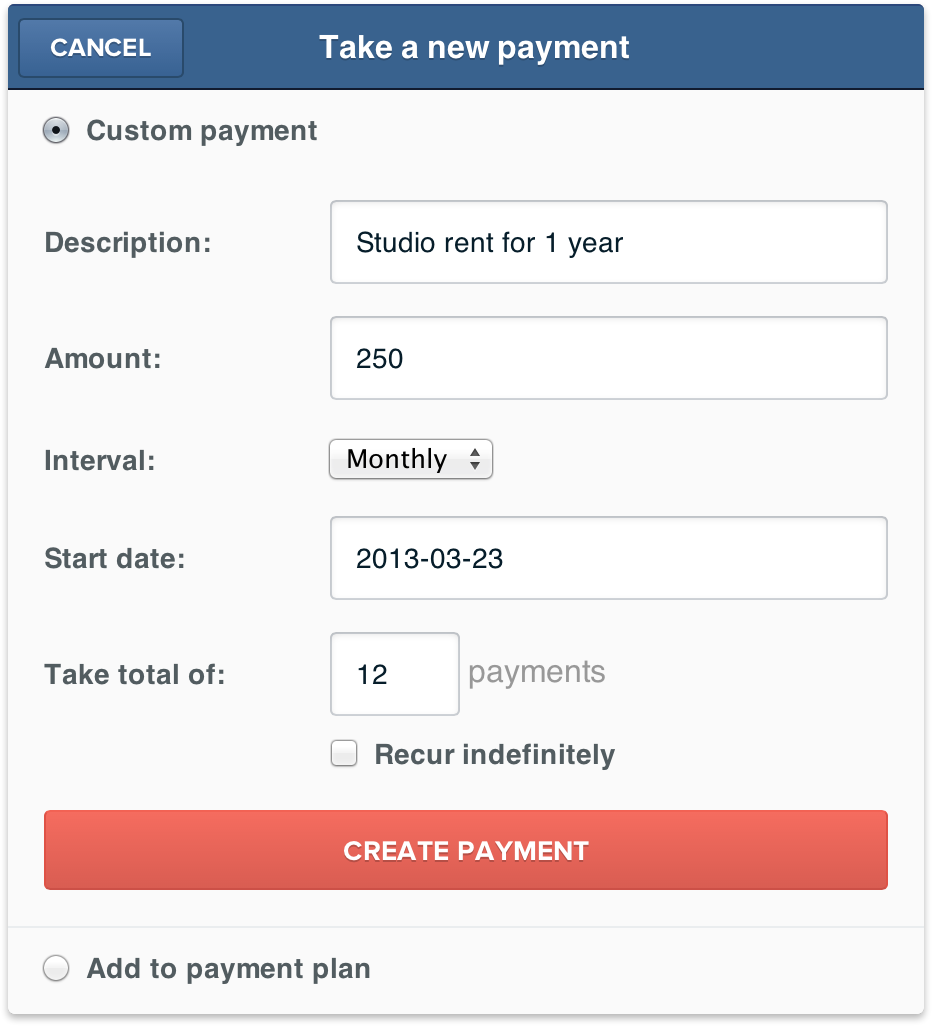Click the gray payments suffix text
This screenshot has height=1026, width=932.
pos(537,673)
